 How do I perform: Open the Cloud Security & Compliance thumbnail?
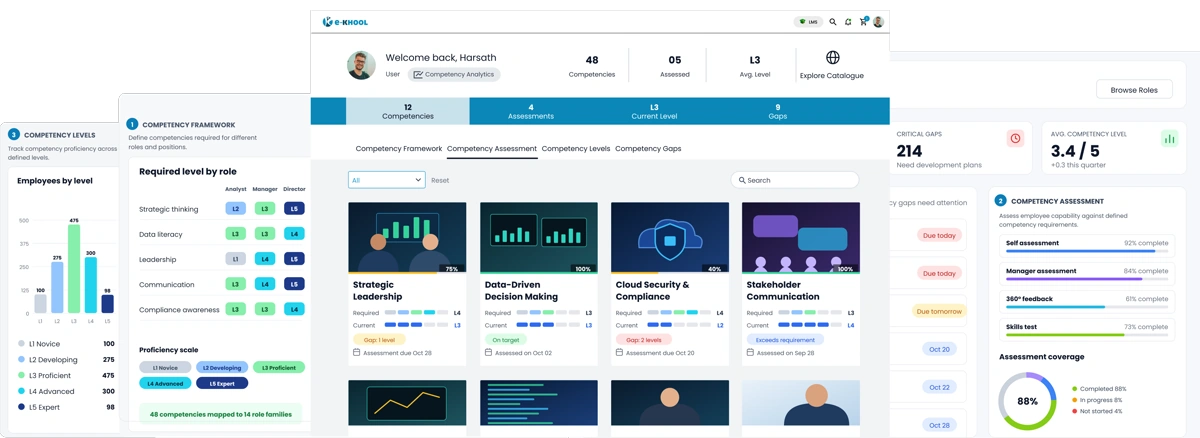(x=670, y=238)
